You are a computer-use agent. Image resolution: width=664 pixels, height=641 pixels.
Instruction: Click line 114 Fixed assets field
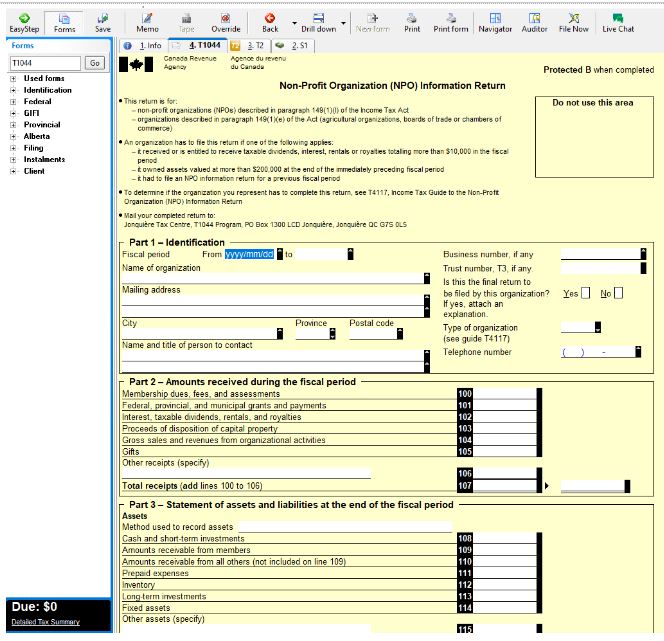[504, 608]
